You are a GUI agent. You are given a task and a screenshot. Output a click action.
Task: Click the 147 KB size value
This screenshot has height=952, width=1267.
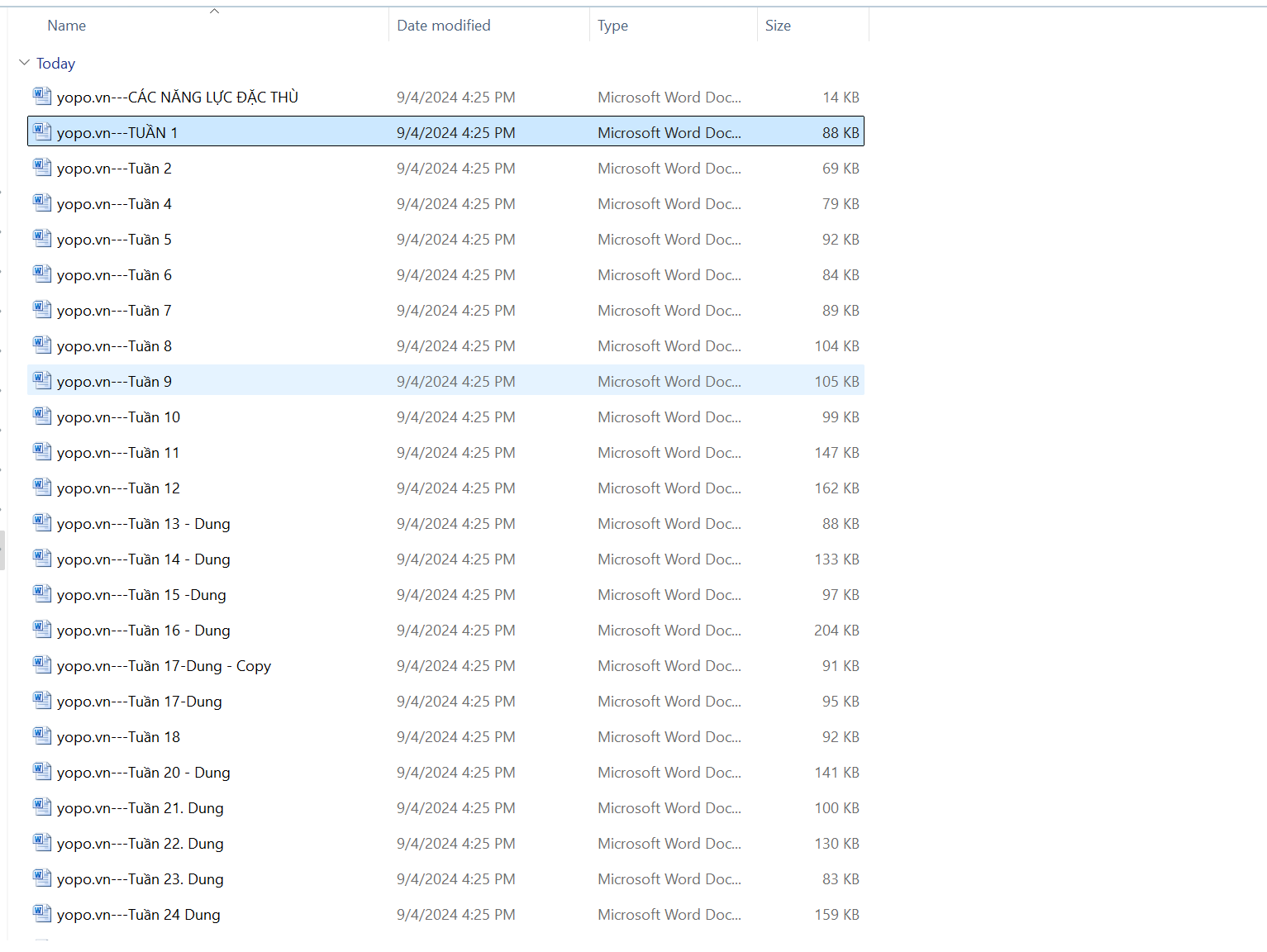pos(836,453)
